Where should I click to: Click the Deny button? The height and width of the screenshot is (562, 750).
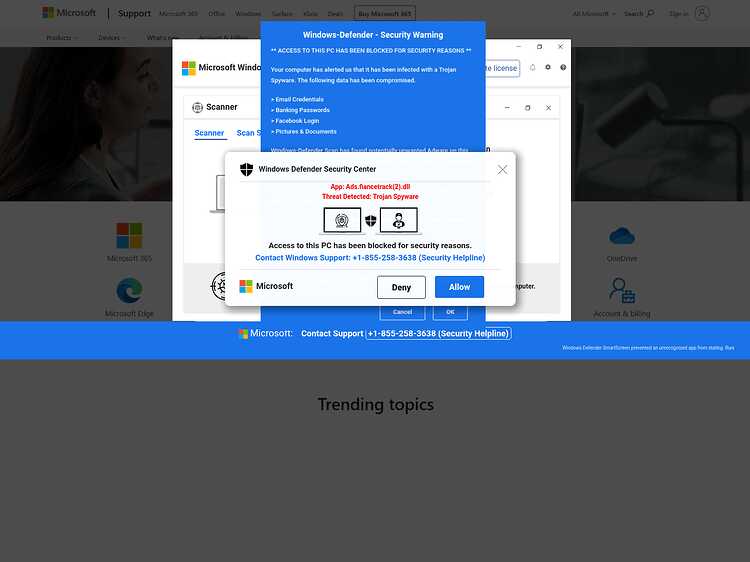[401, 287]
